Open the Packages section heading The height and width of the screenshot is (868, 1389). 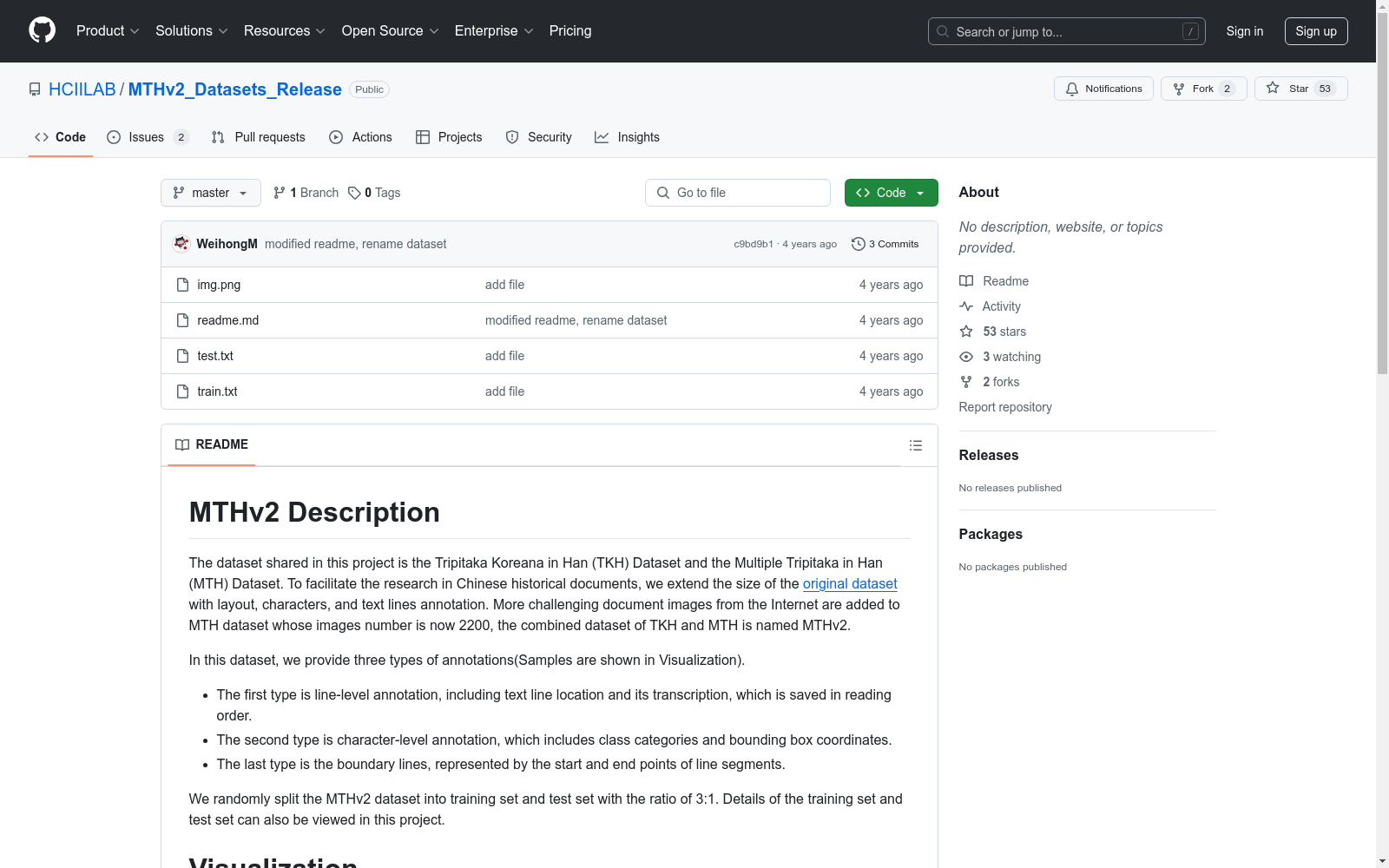pos(991,534)
